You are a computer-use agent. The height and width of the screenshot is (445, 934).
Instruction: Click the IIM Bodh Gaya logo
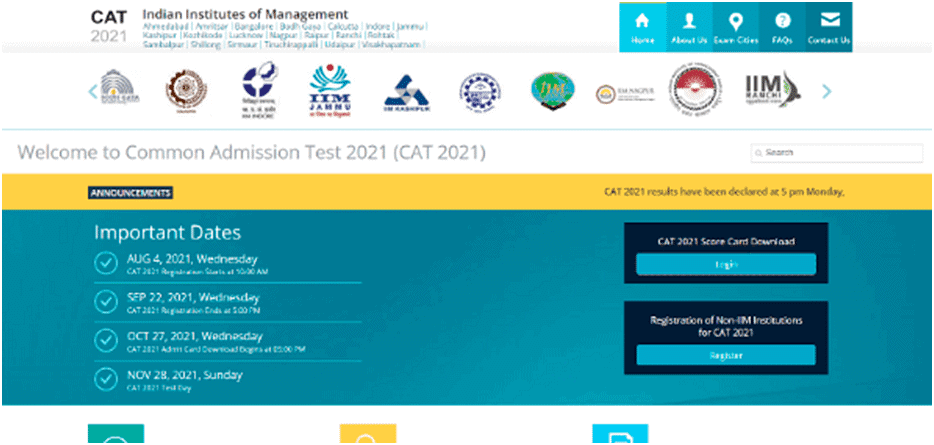click(120, 87)
